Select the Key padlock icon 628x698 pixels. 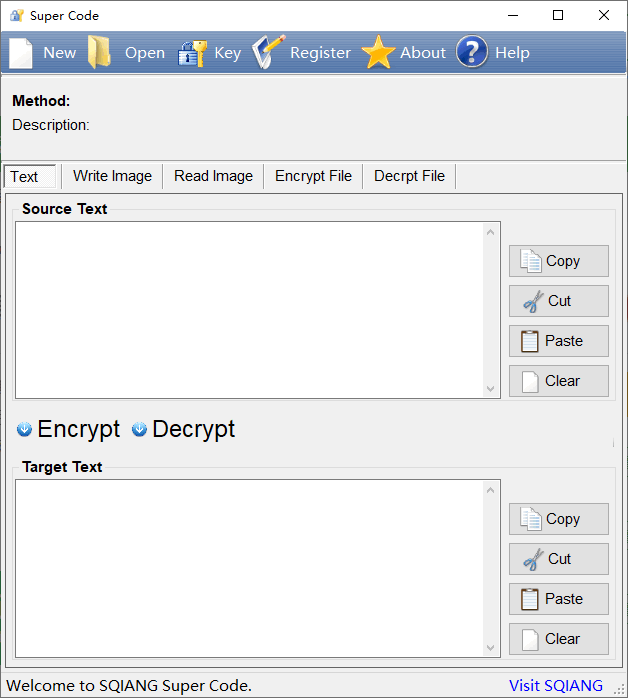[192, 53]
